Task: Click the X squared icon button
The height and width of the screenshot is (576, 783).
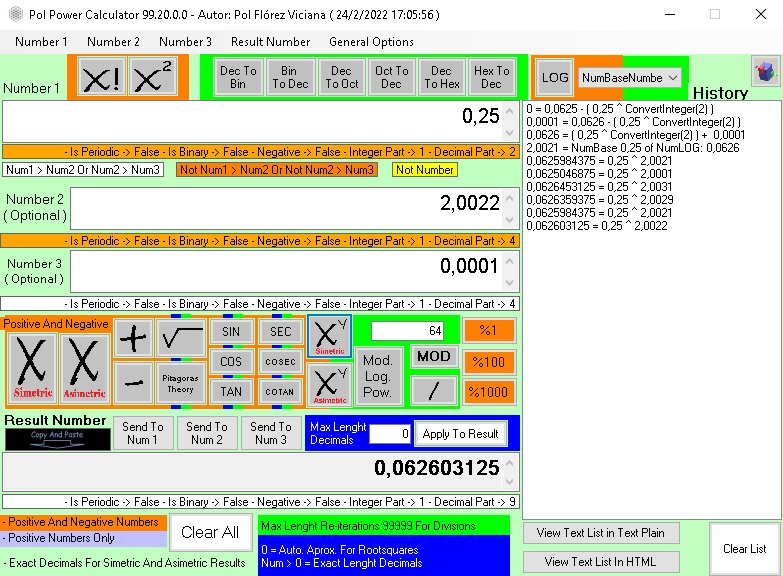Action: [x=155, y=78]
